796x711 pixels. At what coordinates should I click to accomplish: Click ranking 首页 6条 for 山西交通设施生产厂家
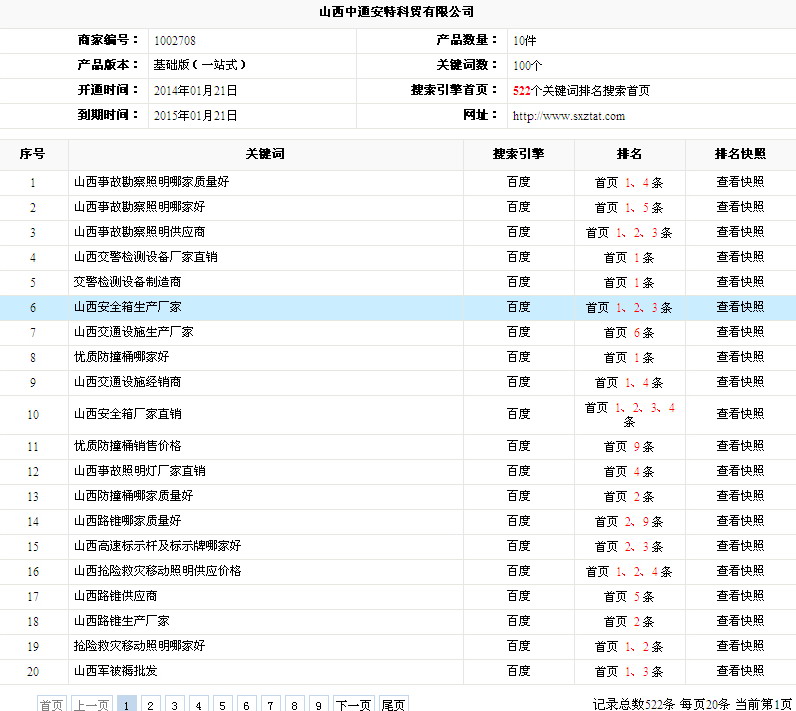(629, 332)
